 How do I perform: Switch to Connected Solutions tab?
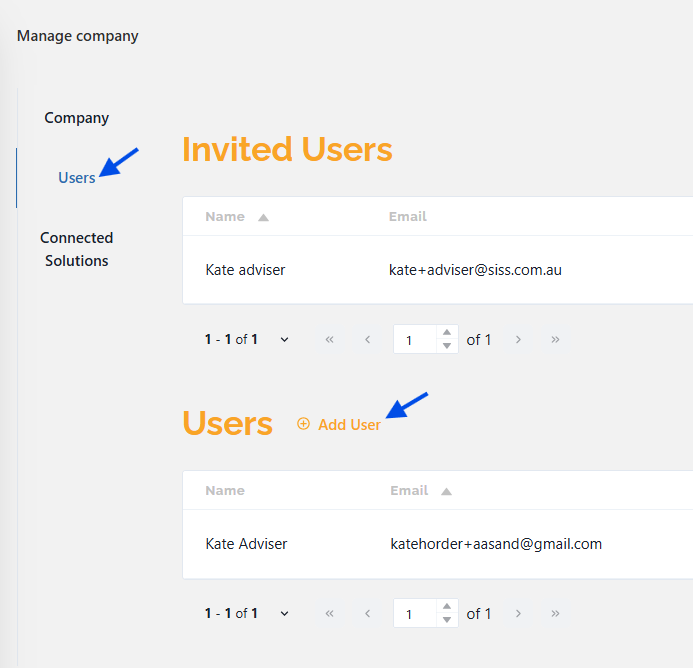[76, 249]
